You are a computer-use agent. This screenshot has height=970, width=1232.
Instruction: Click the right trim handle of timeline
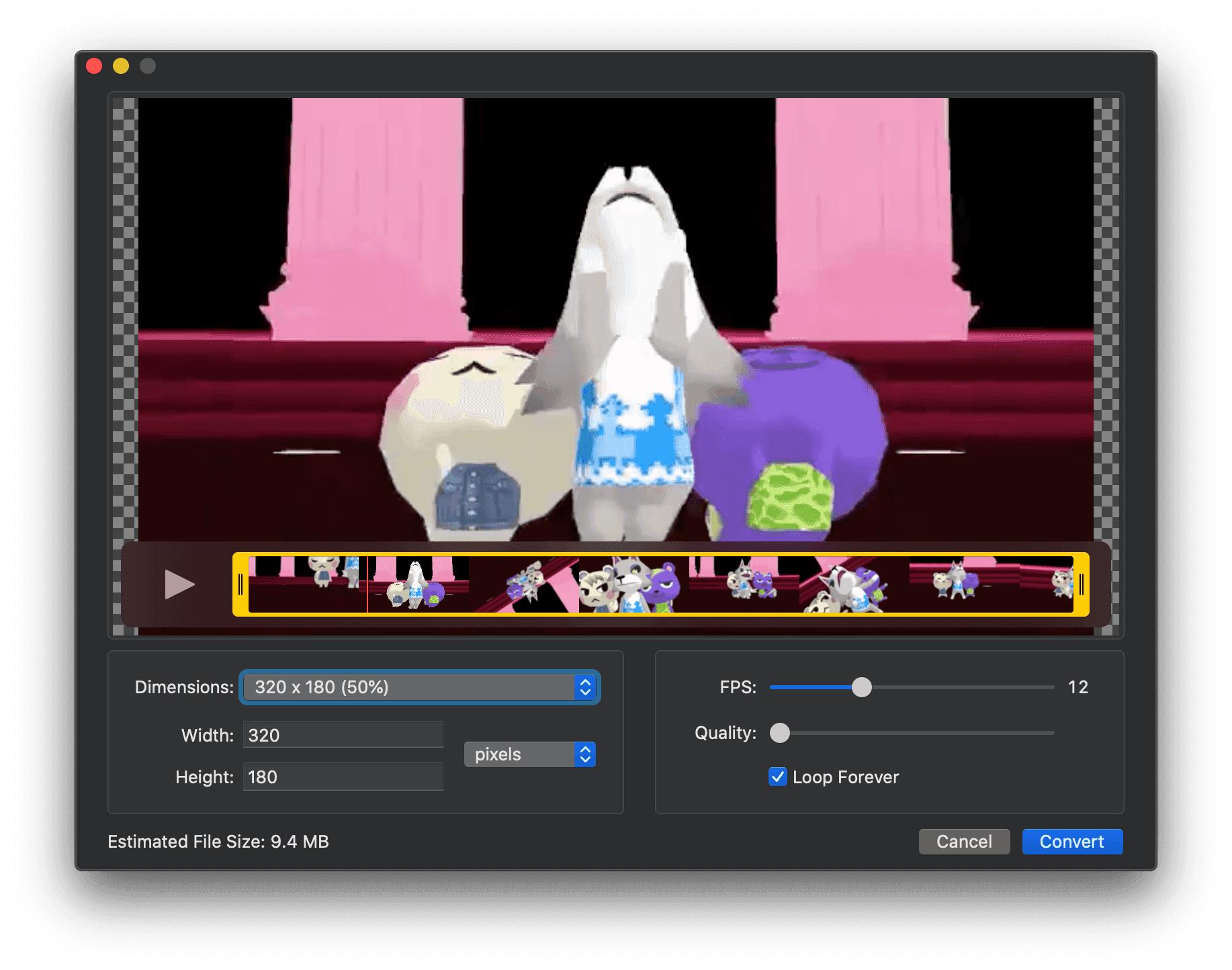pos(1081,584)
